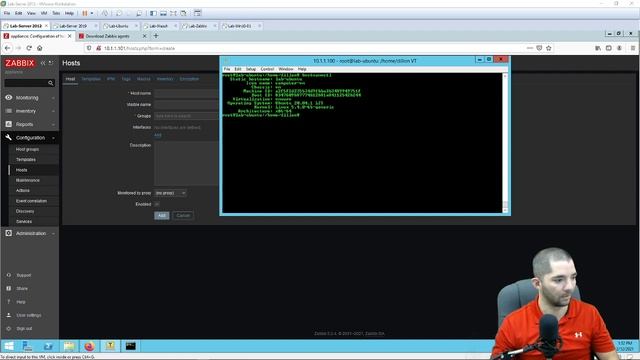Open Templates in Configuration menu
This screenshot has height=360, width=640.
coord(26,160)
